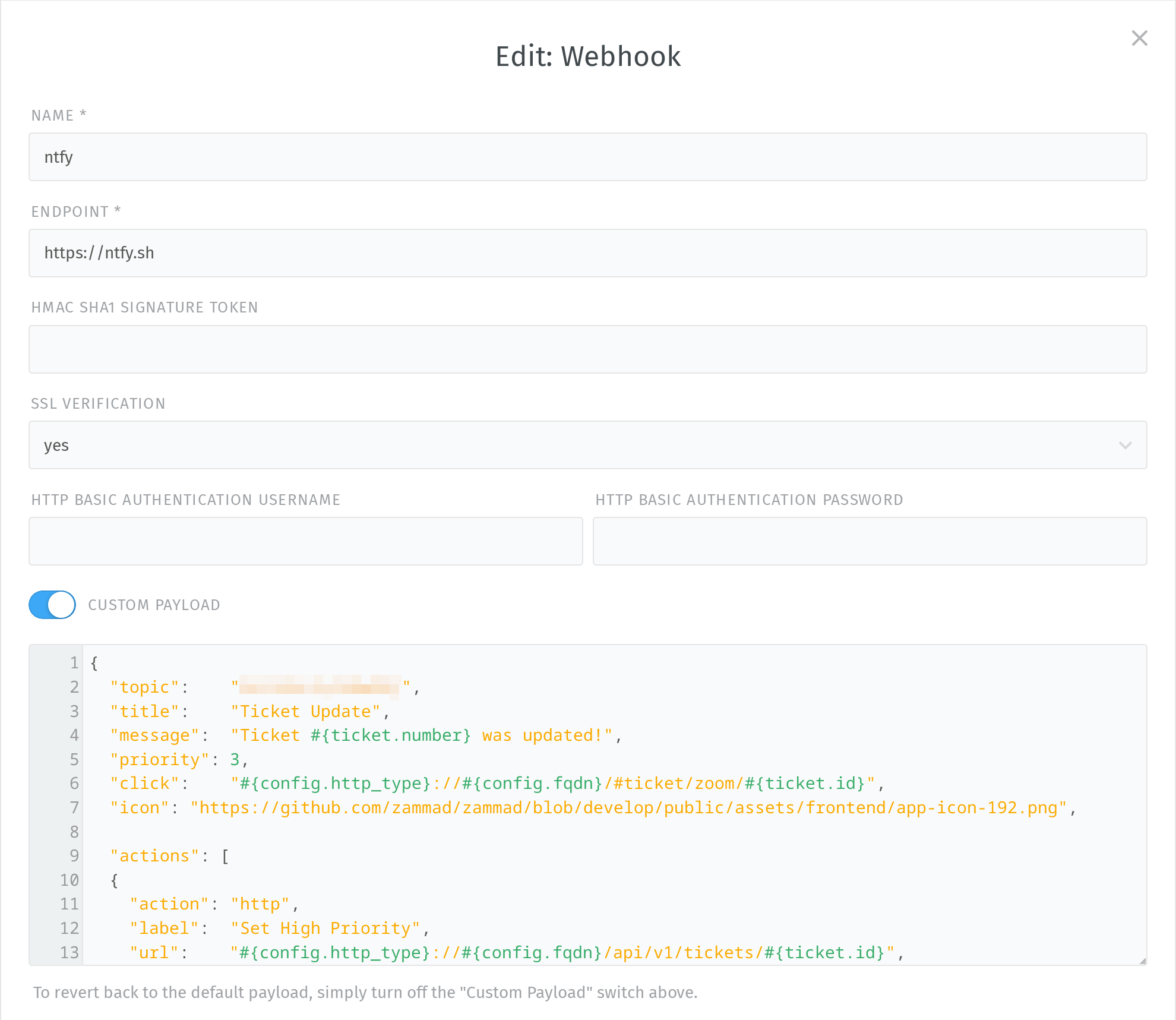Click the ticket zoom URL value in line 6
Viewport: 1176px width, 1020px height.
[553, 784]
